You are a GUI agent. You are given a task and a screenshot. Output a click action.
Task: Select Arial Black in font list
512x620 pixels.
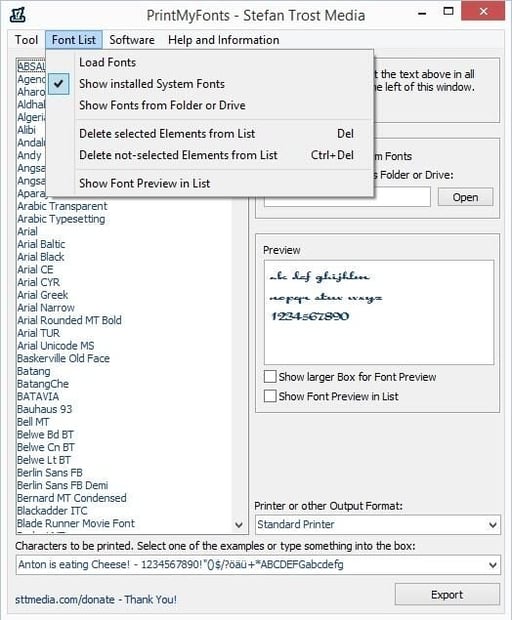tap(41, 257)
